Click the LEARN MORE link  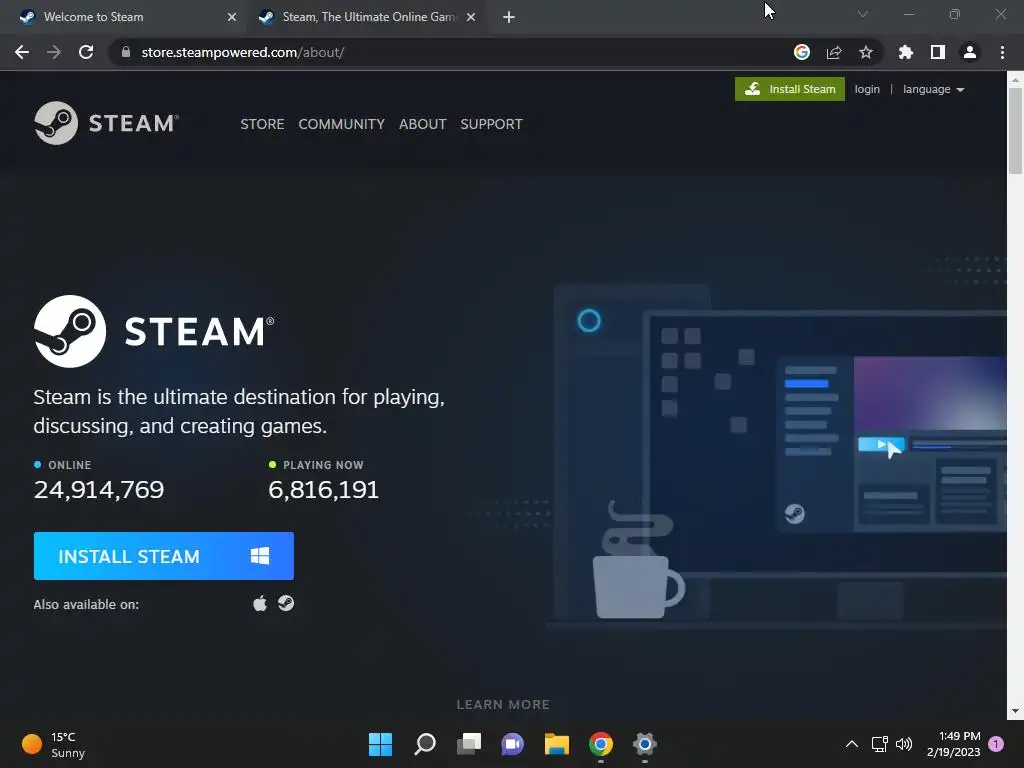coord(503,705)
